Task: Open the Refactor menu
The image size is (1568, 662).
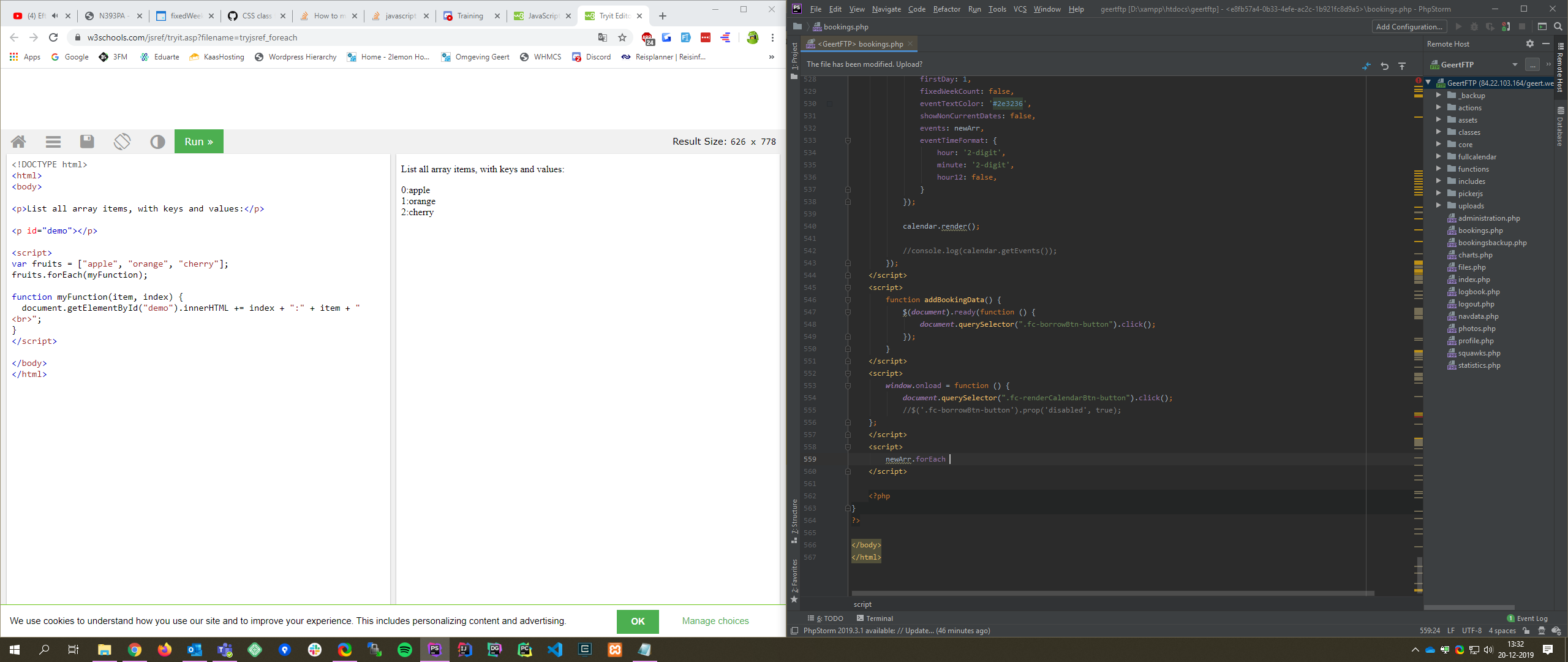Action: point(946,9)
